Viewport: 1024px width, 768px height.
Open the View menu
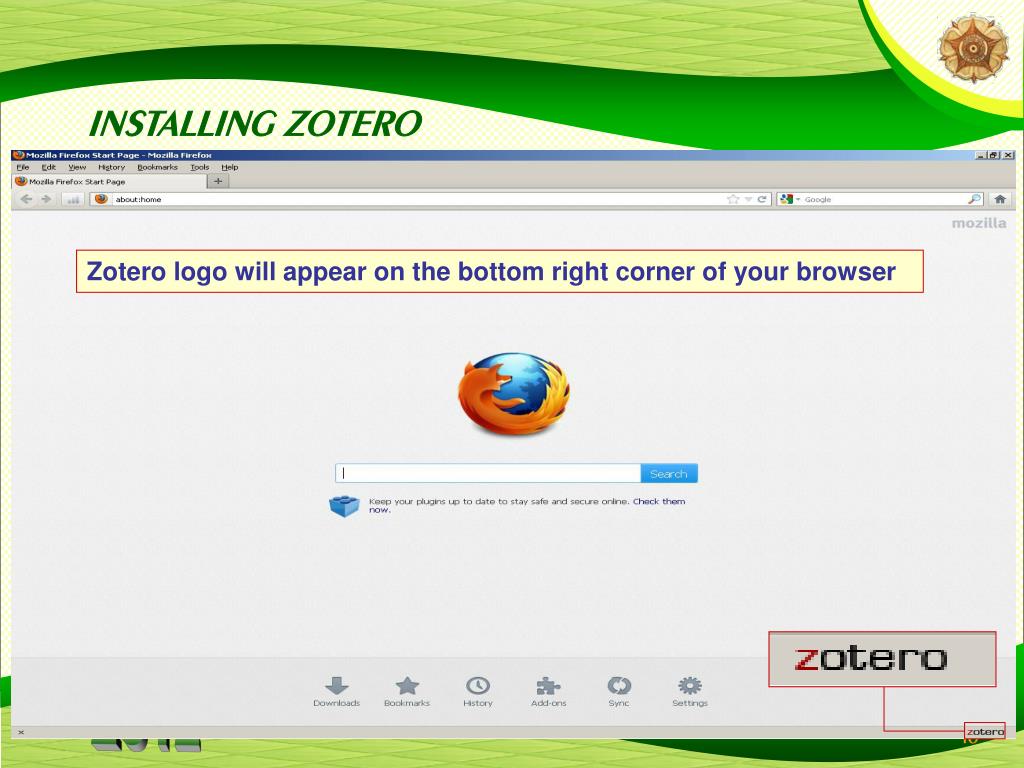click(77, 167)
